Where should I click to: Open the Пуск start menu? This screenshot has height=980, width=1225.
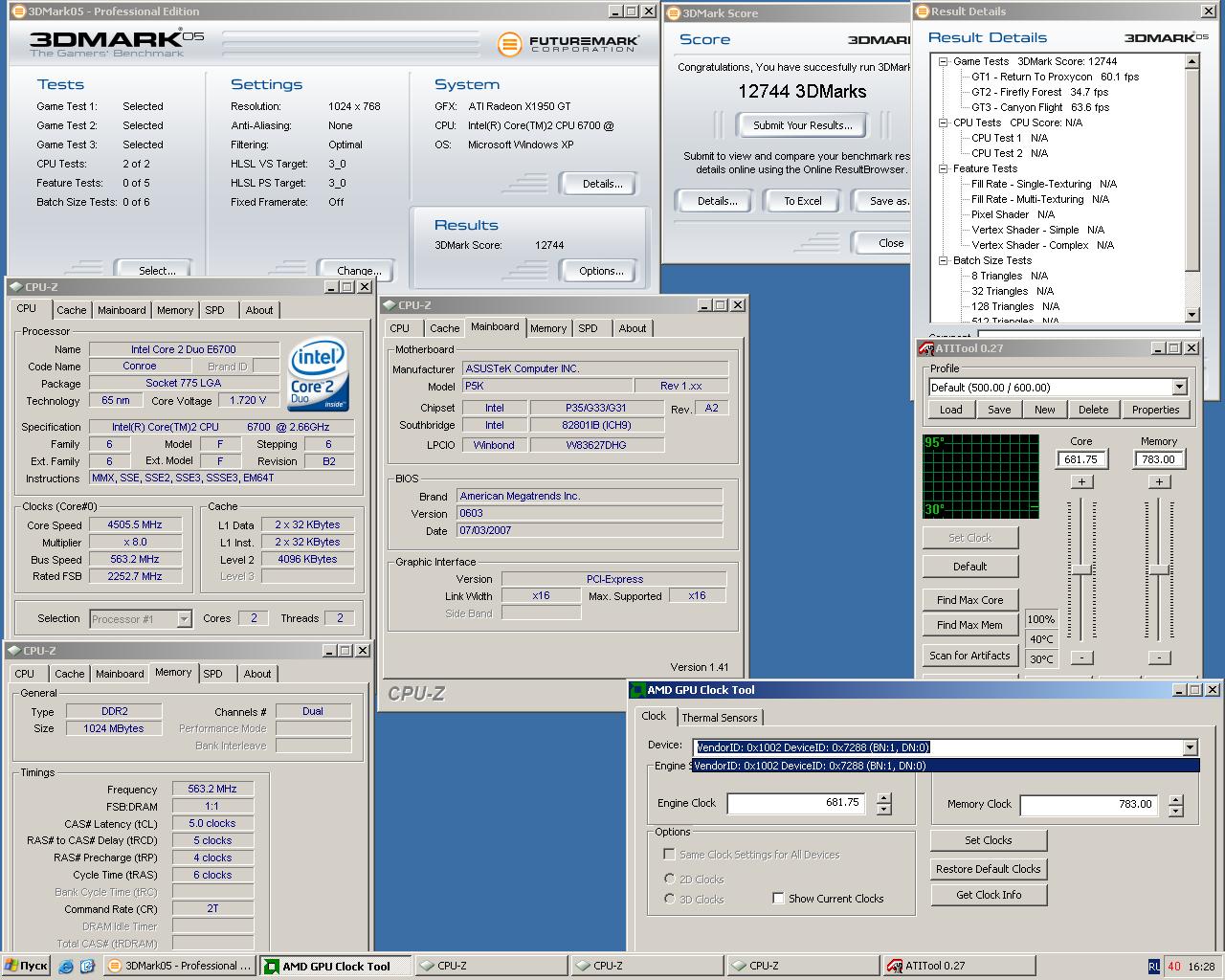click(x=26, y=967)
